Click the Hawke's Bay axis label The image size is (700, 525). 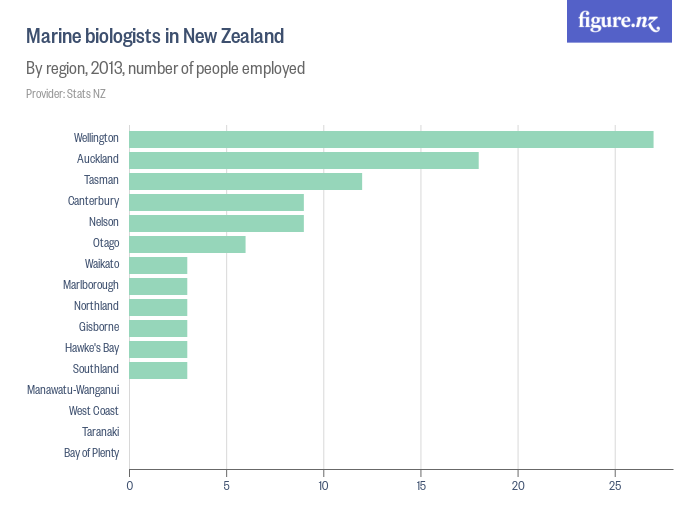click(x=92, y=348)
